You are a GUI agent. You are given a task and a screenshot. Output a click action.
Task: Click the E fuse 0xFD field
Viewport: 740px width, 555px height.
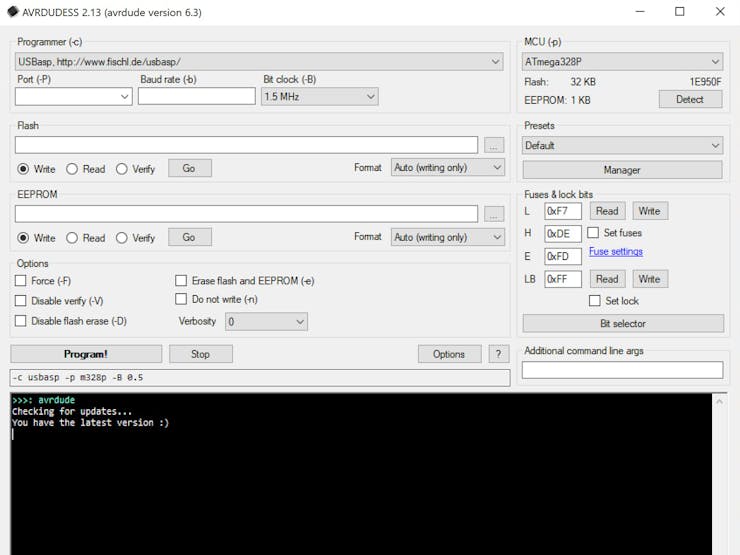click(563, 256)
